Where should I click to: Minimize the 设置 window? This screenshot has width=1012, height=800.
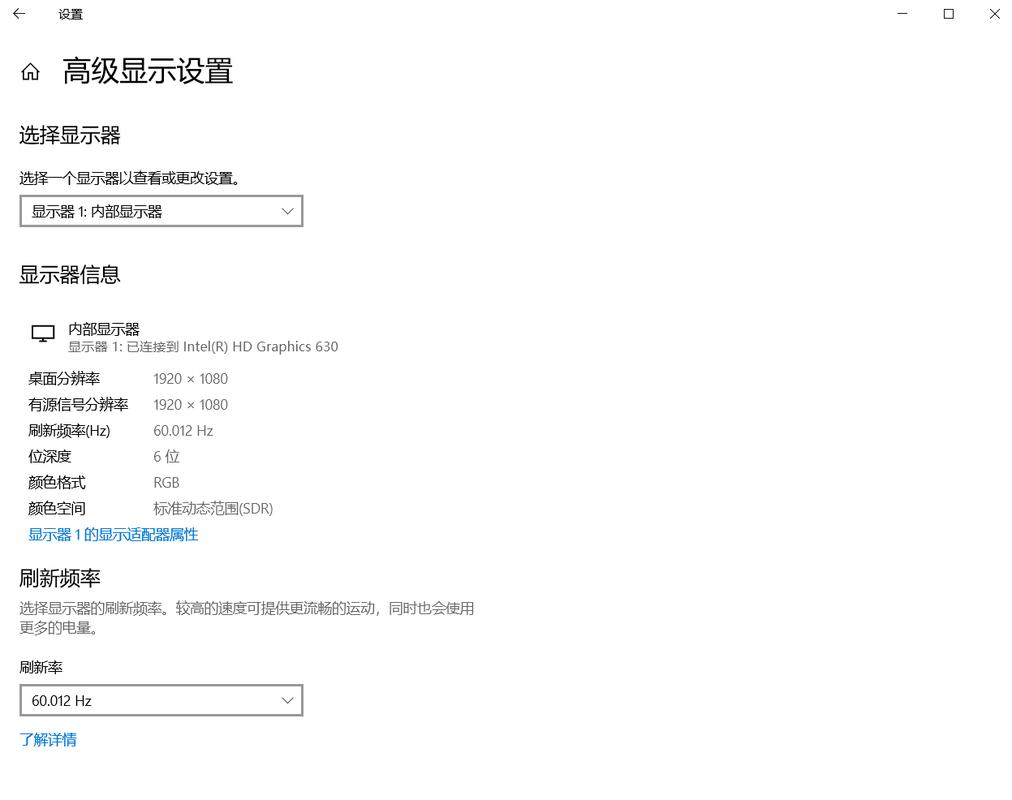902,14
